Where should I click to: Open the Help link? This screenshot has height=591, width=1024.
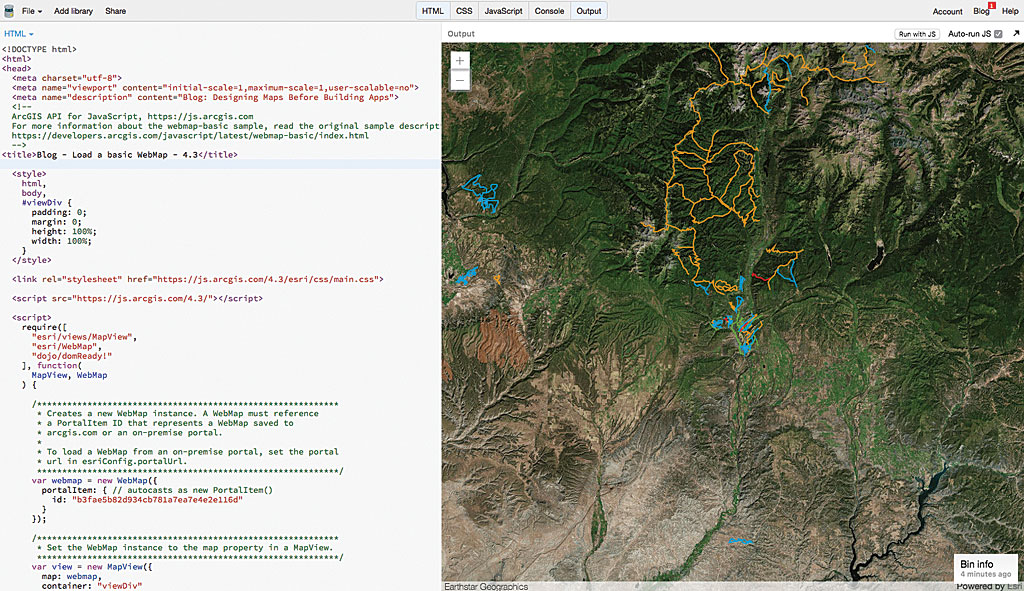(1010, 12)
